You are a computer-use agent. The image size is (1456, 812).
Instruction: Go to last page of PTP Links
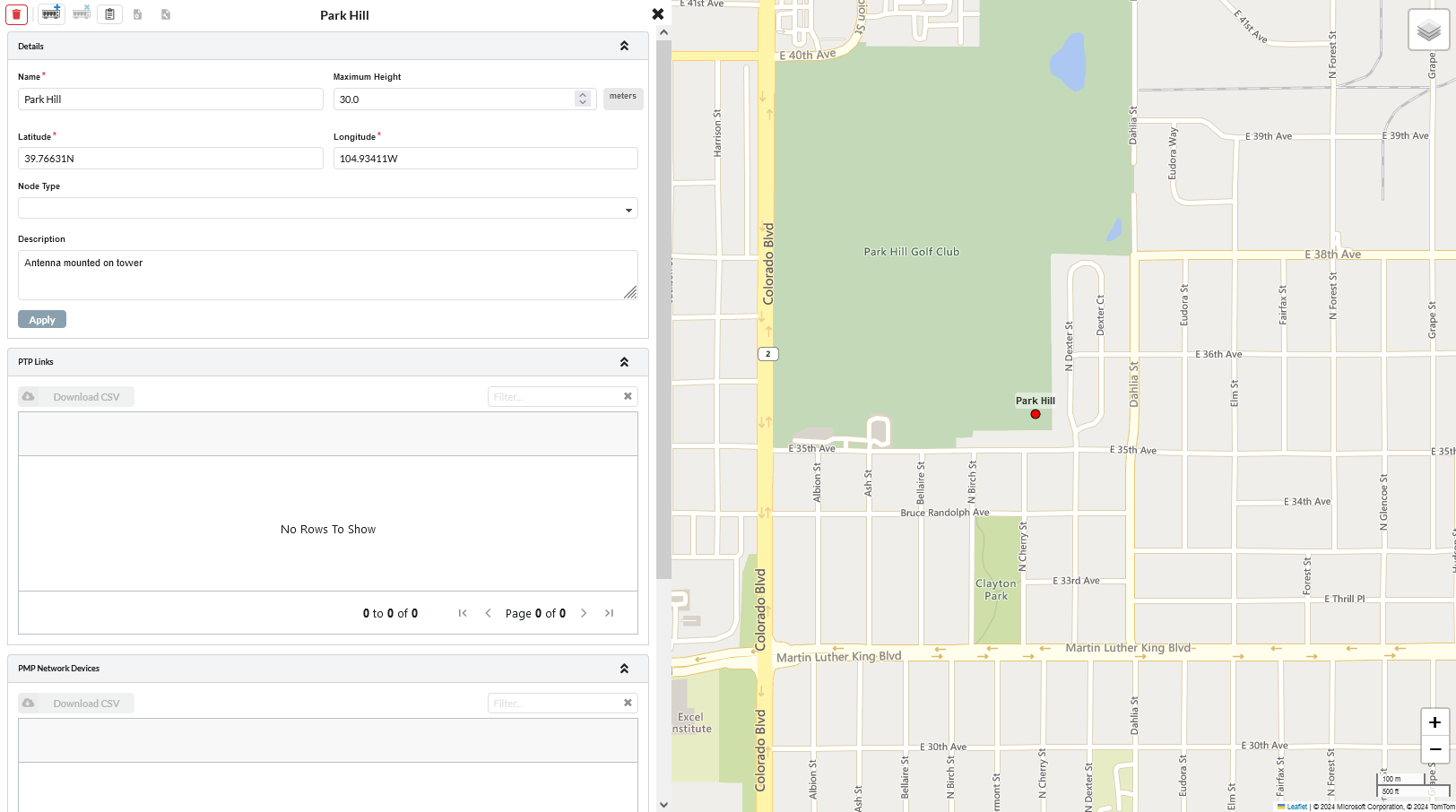point(609,613)
